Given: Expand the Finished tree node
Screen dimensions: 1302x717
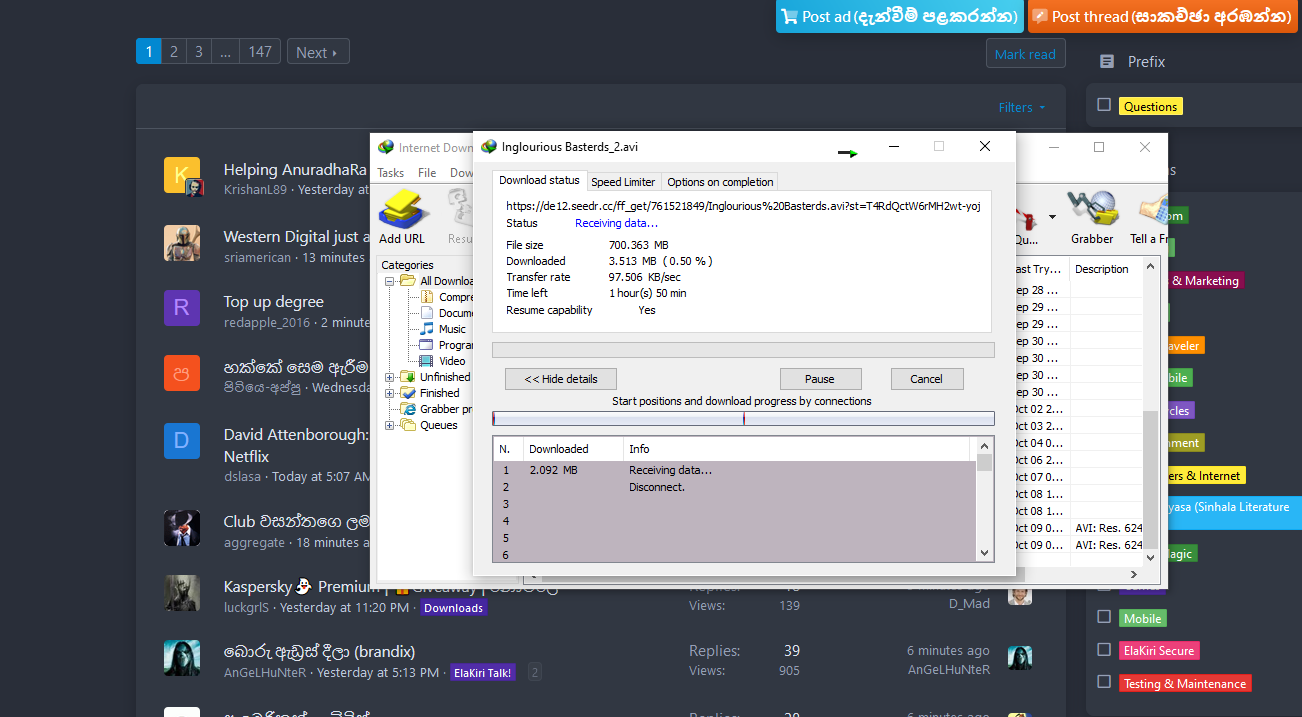Looking at the screenshot, I should 390,393.
